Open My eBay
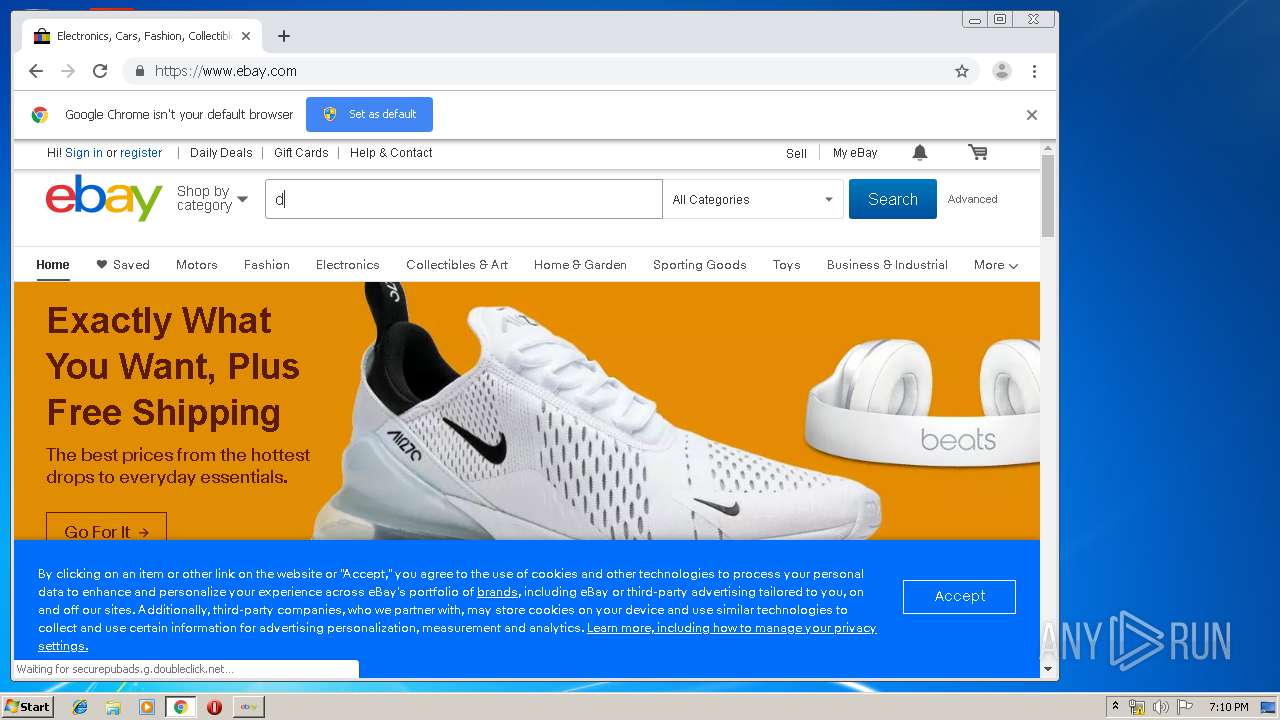This screenshot has height=720, width=1280. pos(855,153)
